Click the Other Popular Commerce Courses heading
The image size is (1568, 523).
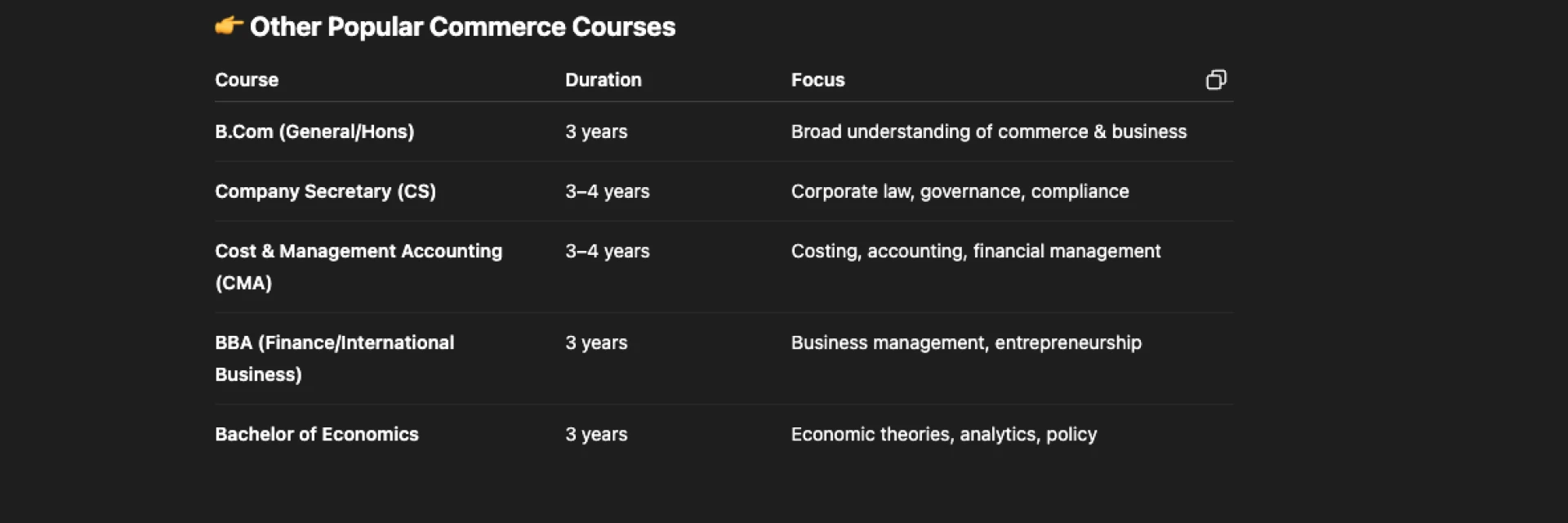(x=462, y=27)
